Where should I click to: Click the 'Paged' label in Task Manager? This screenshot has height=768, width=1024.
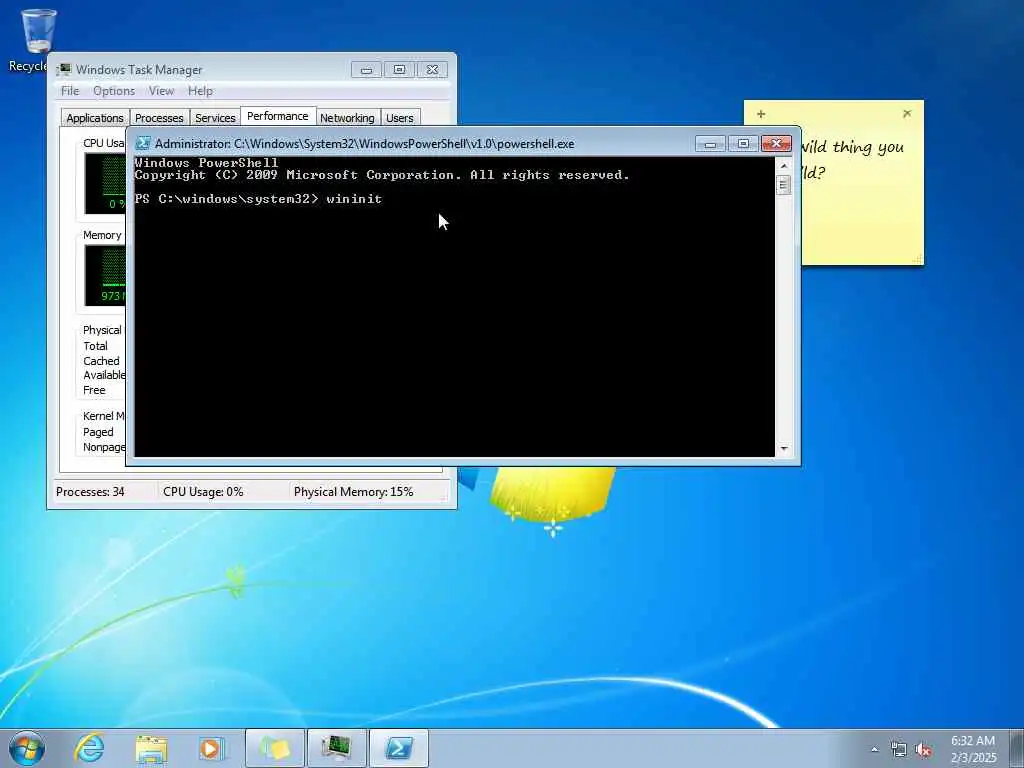(98, 432)
